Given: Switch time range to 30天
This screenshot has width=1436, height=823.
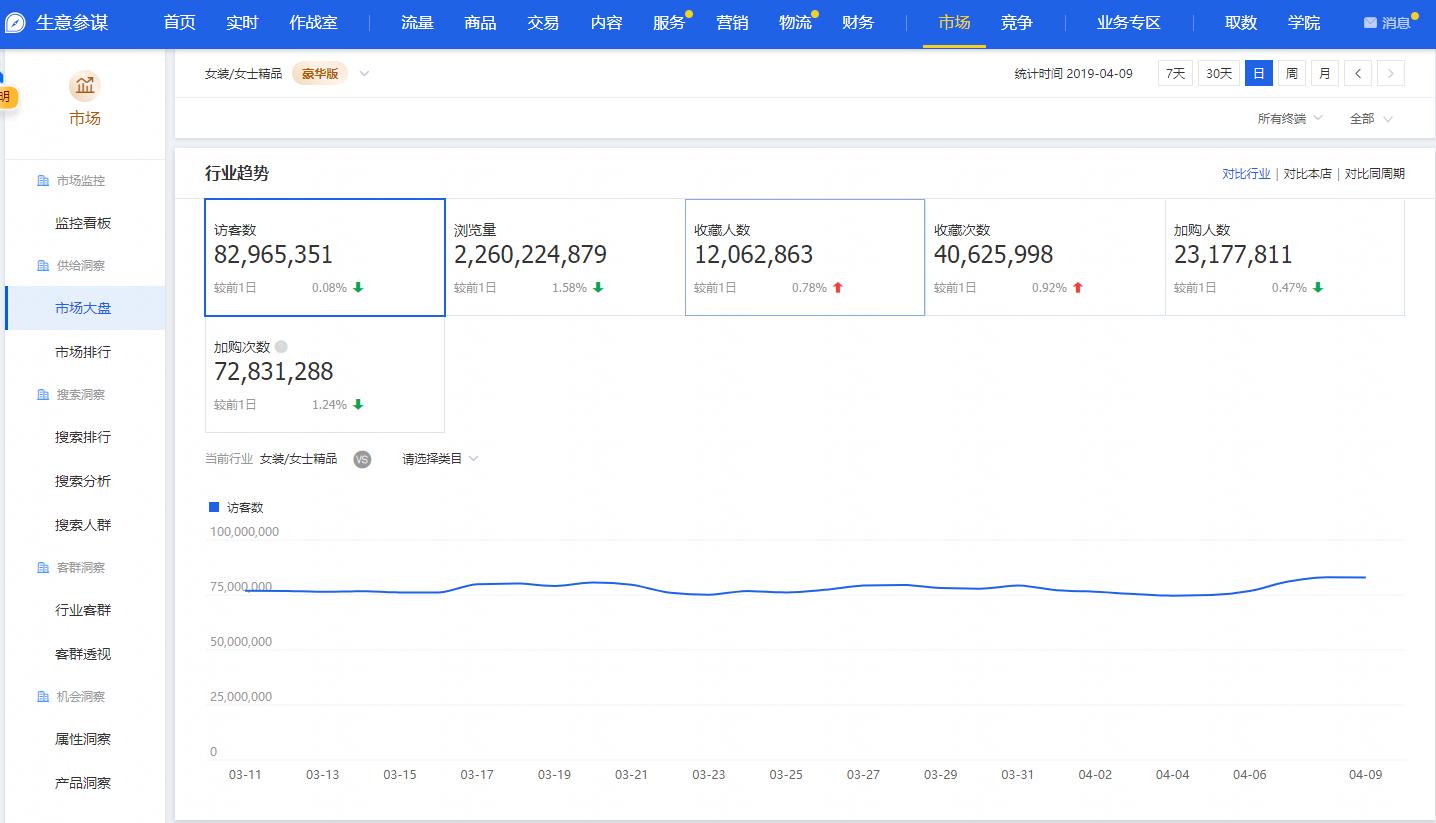Looking at the screenshot, I should 1219,73.
